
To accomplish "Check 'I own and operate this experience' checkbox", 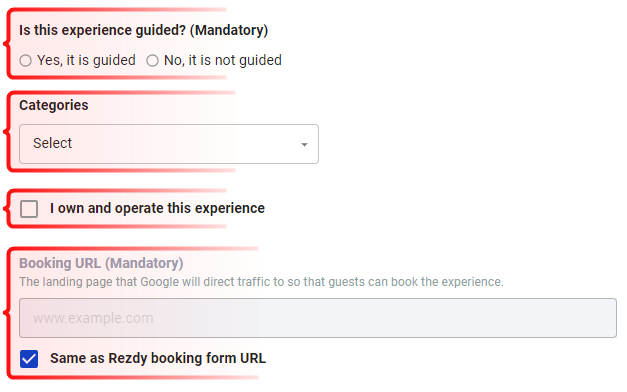I will click(x=29, y=209).
